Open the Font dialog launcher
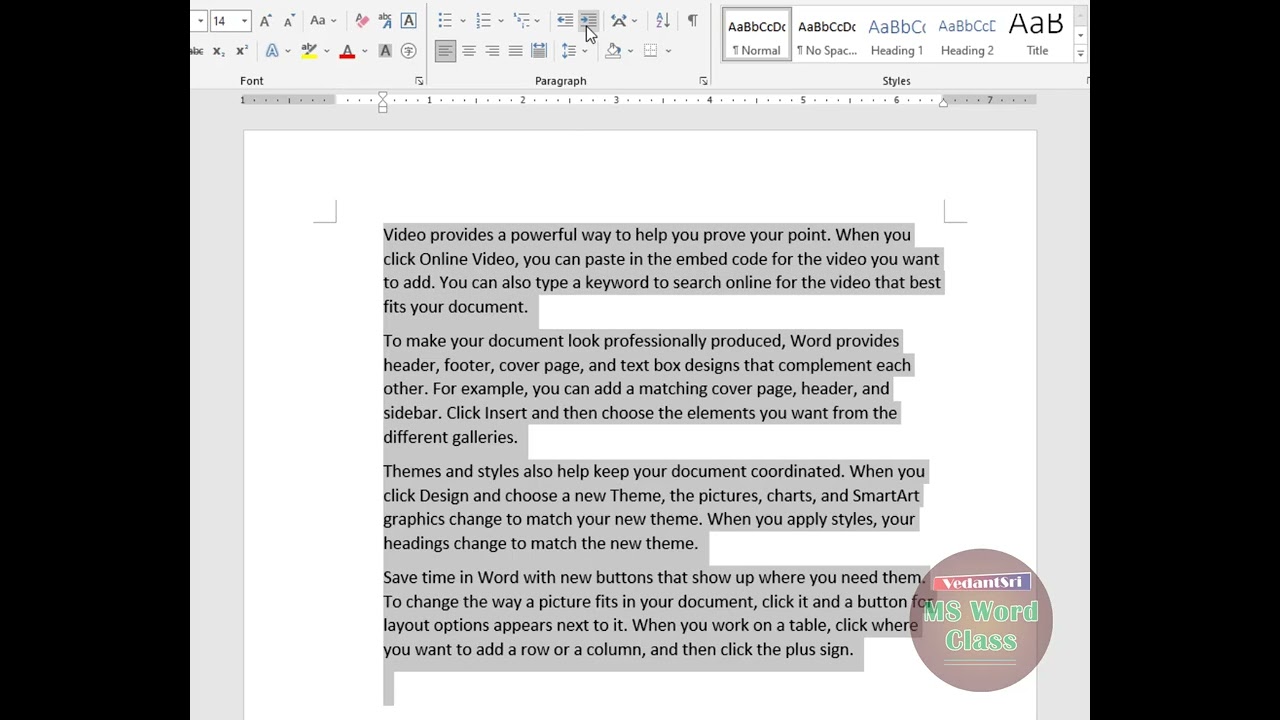 [x=419, y=81]
